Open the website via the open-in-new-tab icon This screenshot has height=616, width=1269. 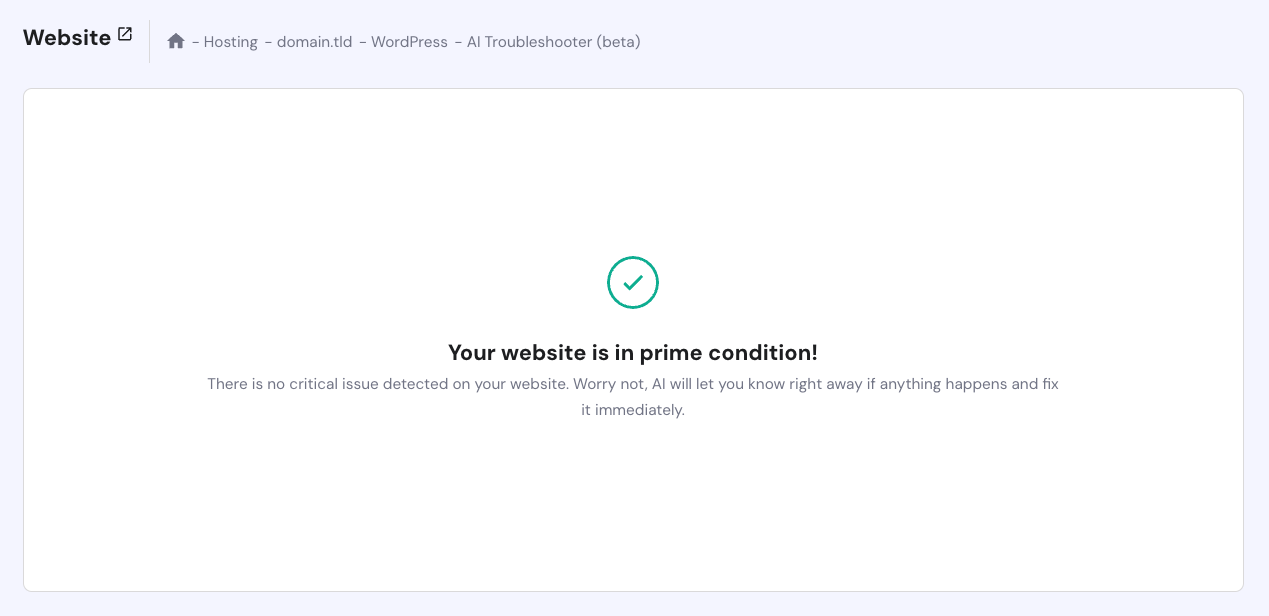click(124, 33)
